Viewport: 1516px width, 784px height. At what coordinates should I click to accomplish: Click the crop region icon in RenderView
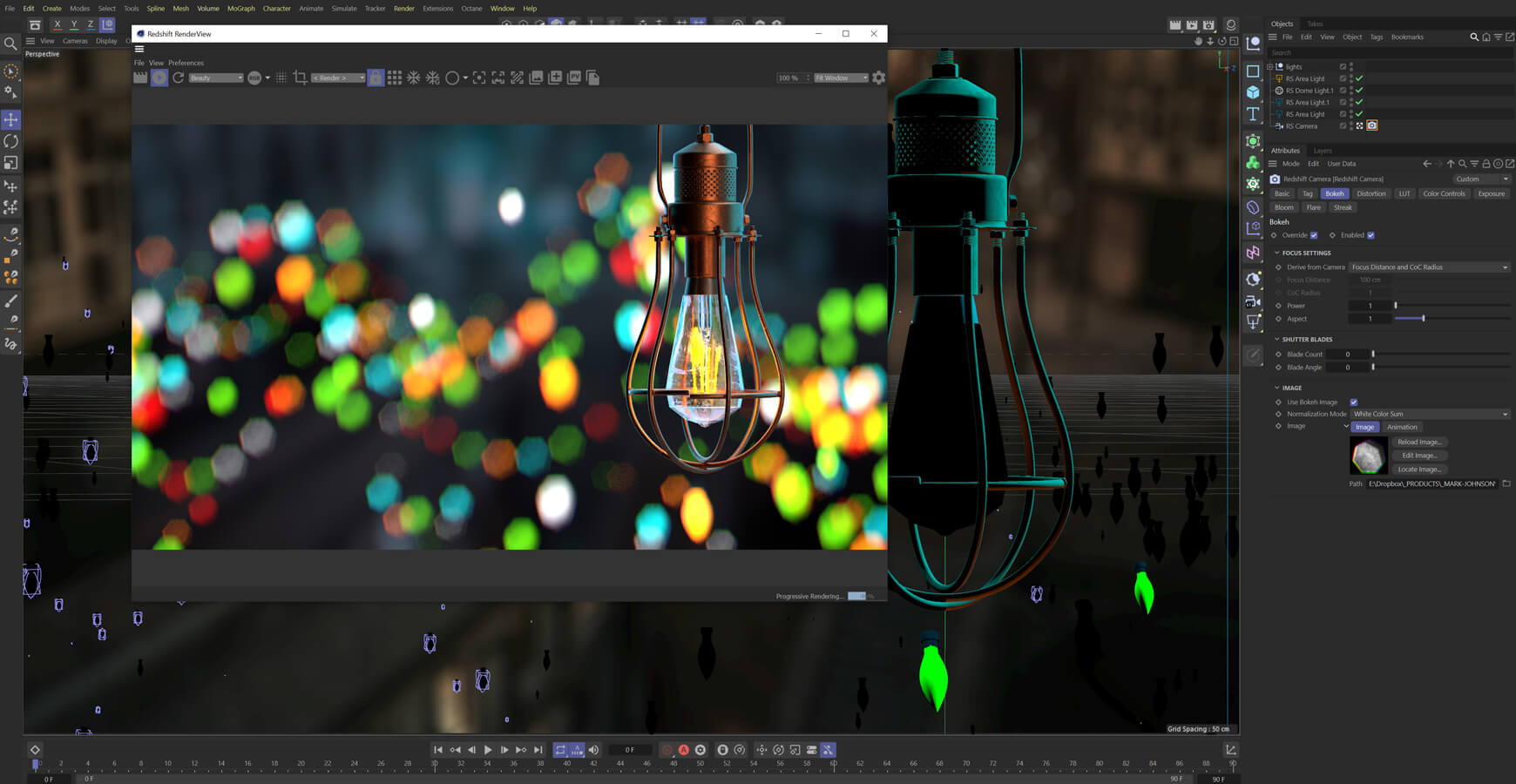301,78
